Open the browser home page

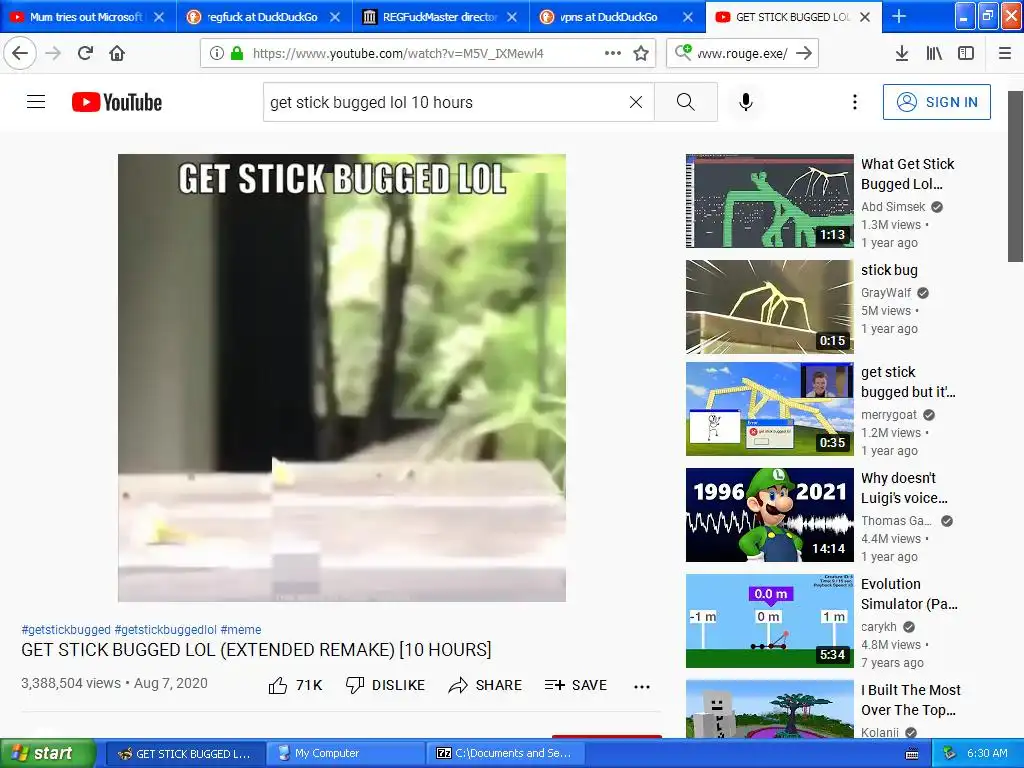click(x=117, y=53)
